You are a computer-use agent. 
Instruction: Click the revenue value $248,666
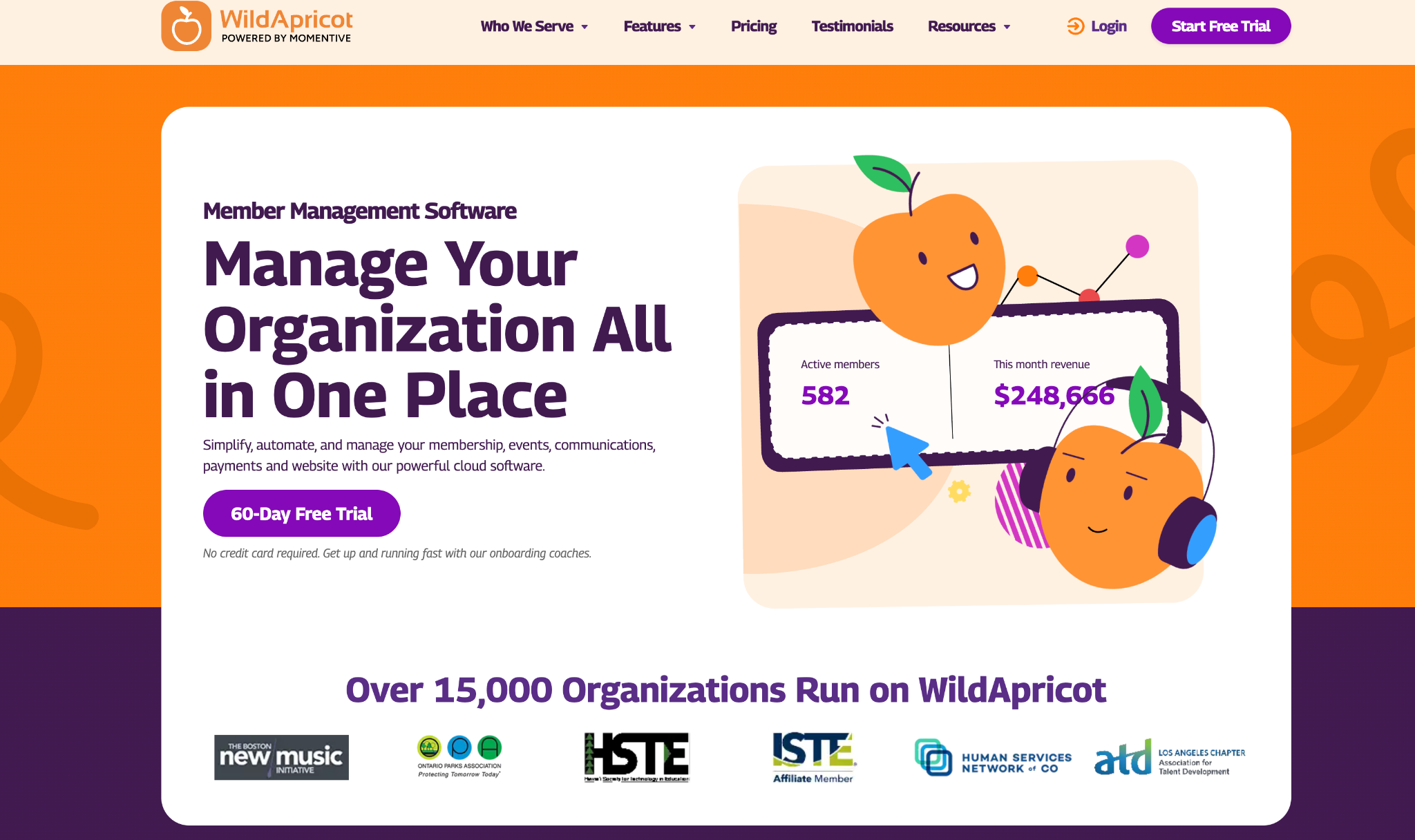coord(1054,395)
